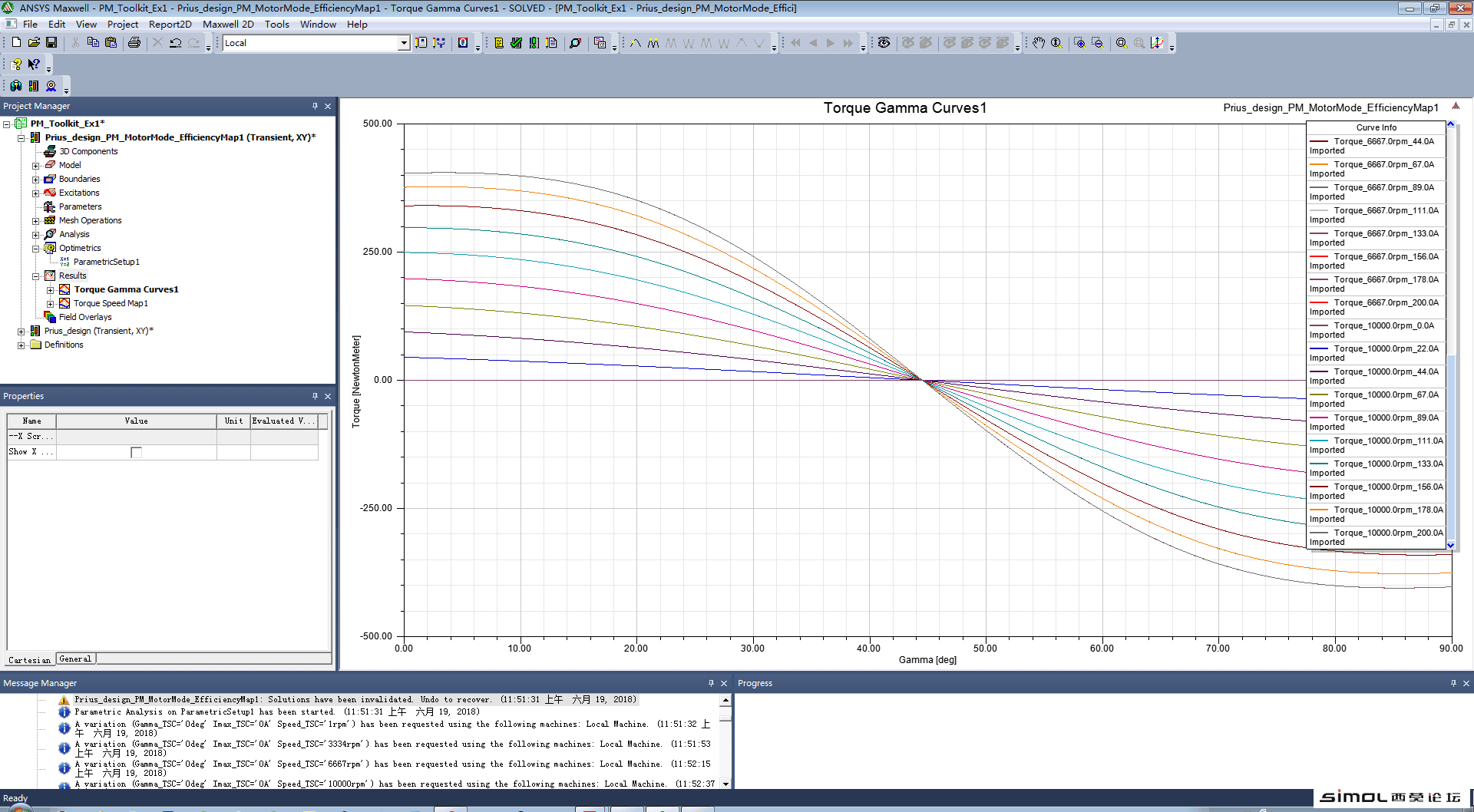Image resolution: width=1474 pixels, height=812 pixels.
Task: Select the Parameters tree item
Action: click(x=80, y=206)
